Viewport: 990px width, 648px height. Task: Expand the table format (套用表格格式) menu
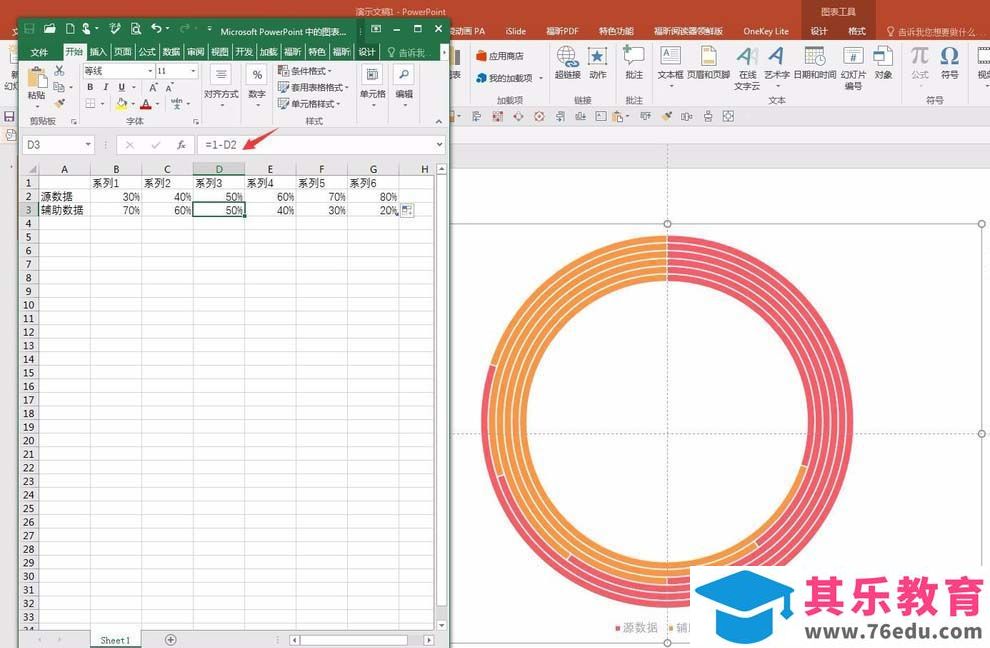pos(313,87)
